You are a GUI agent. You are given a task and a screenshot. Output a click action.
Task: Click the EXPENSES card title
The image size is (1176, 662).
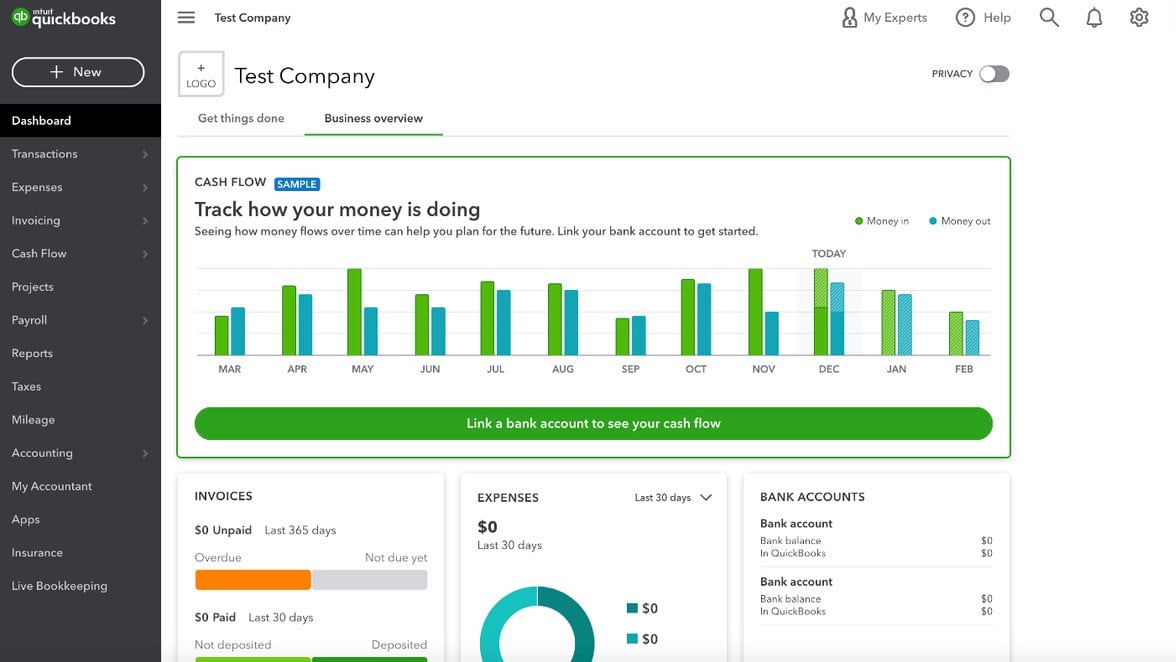pos(508,498)
